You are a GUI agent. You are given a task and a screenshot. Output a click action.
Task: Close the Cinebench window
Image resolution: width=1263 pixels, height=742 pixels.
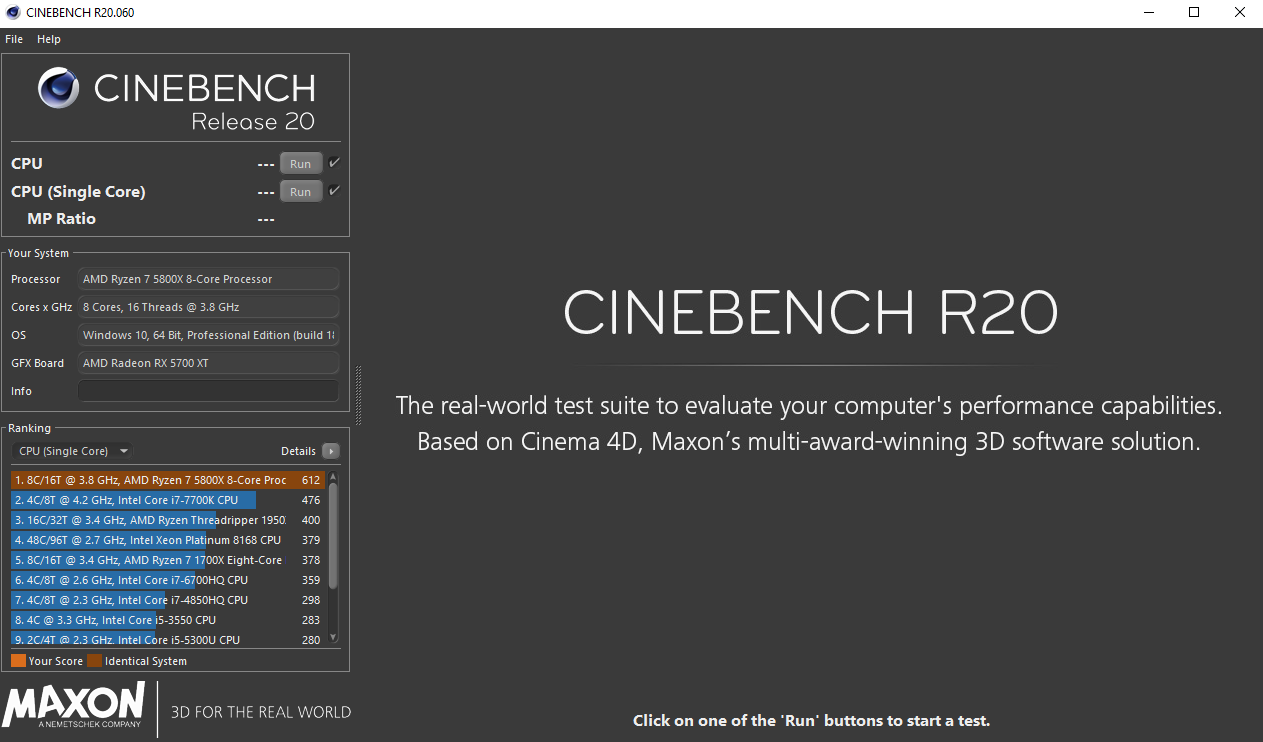(1240, 12)
